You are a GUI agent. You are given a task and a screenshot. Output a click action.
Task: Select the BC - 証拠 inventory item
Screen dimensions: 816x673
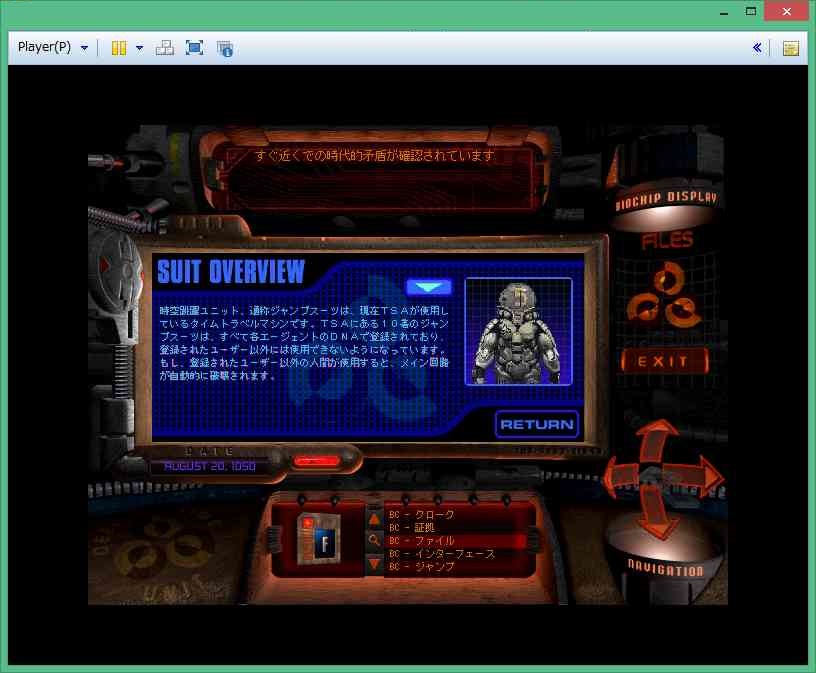[412, 528]
